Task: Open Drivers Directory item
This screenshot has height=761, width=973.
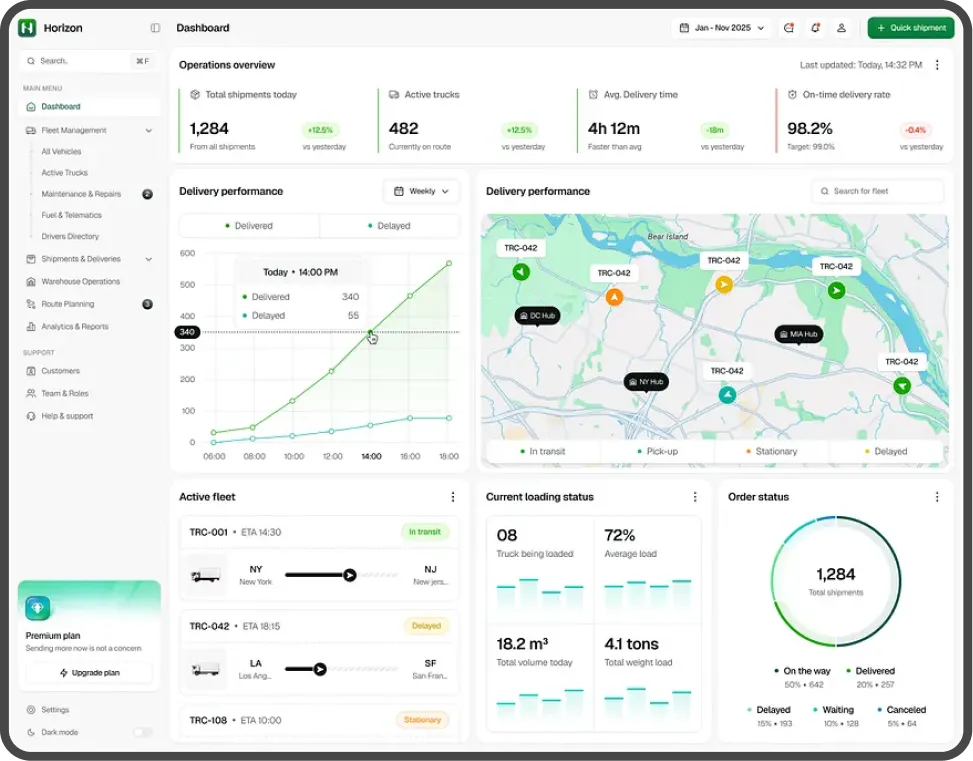Action: coord(70,236)
